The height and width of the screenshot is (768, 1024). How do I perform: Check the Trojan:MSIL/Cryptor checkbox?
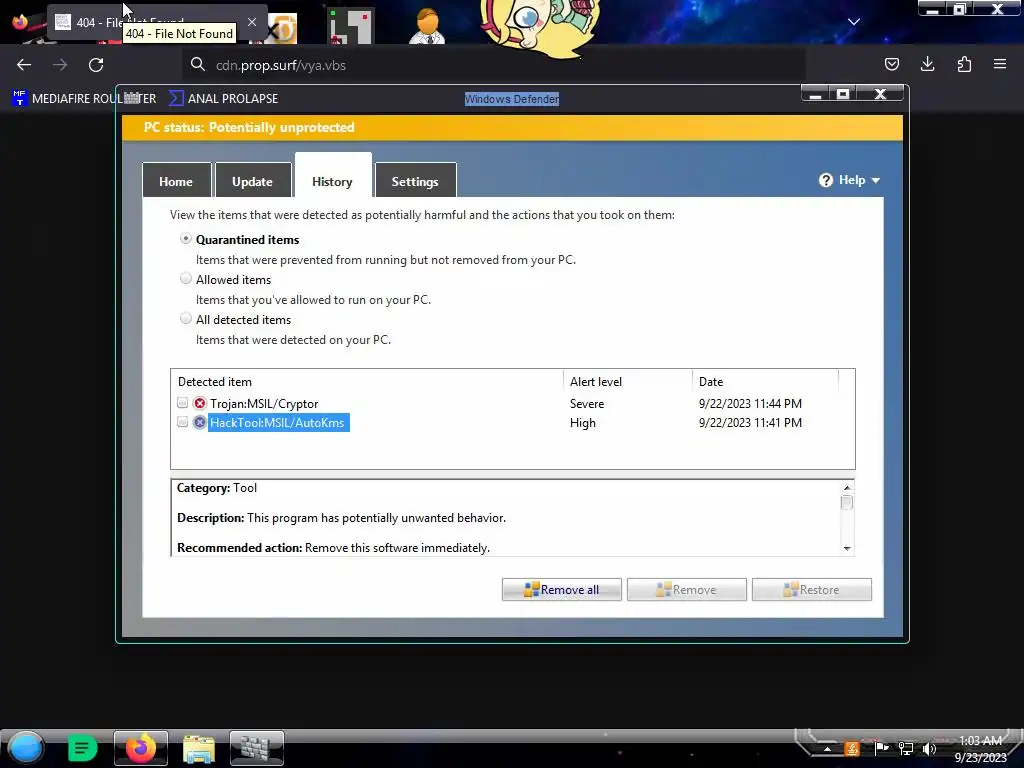pyautogui.click(x=182, y=403)
